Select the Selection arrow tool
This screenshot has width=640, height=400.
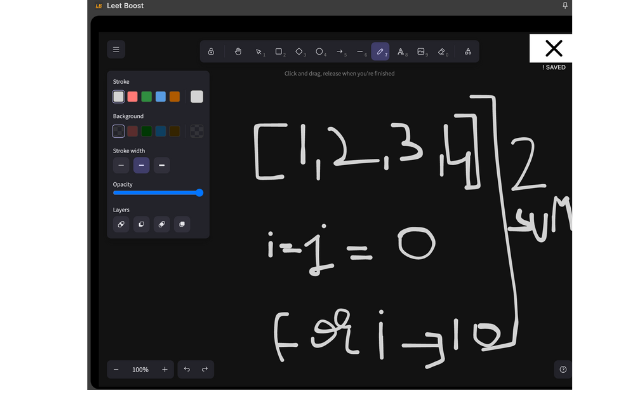(x=259, y=52)
